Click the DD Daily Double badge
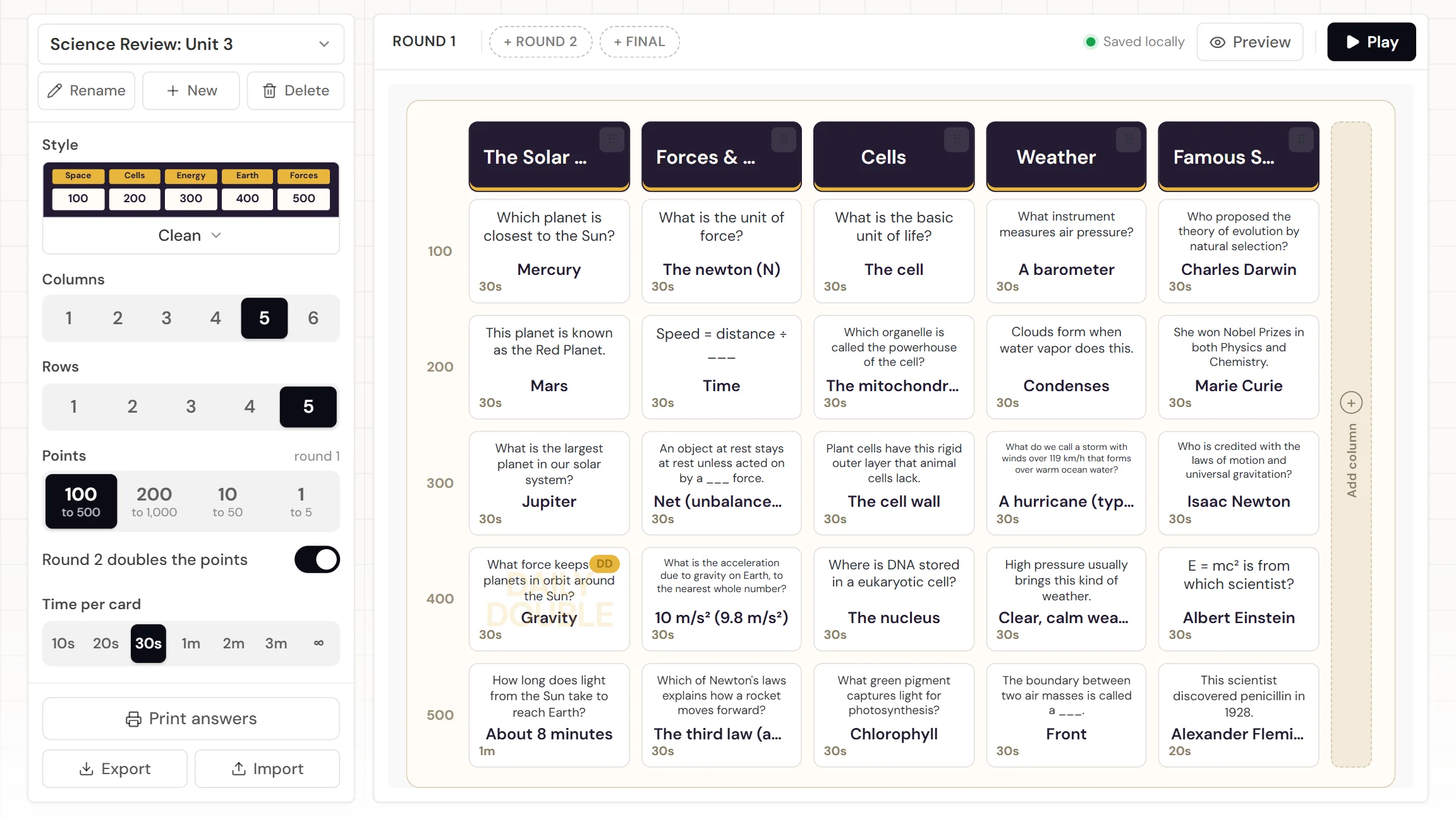1456x819 pixels. [604, 563]
